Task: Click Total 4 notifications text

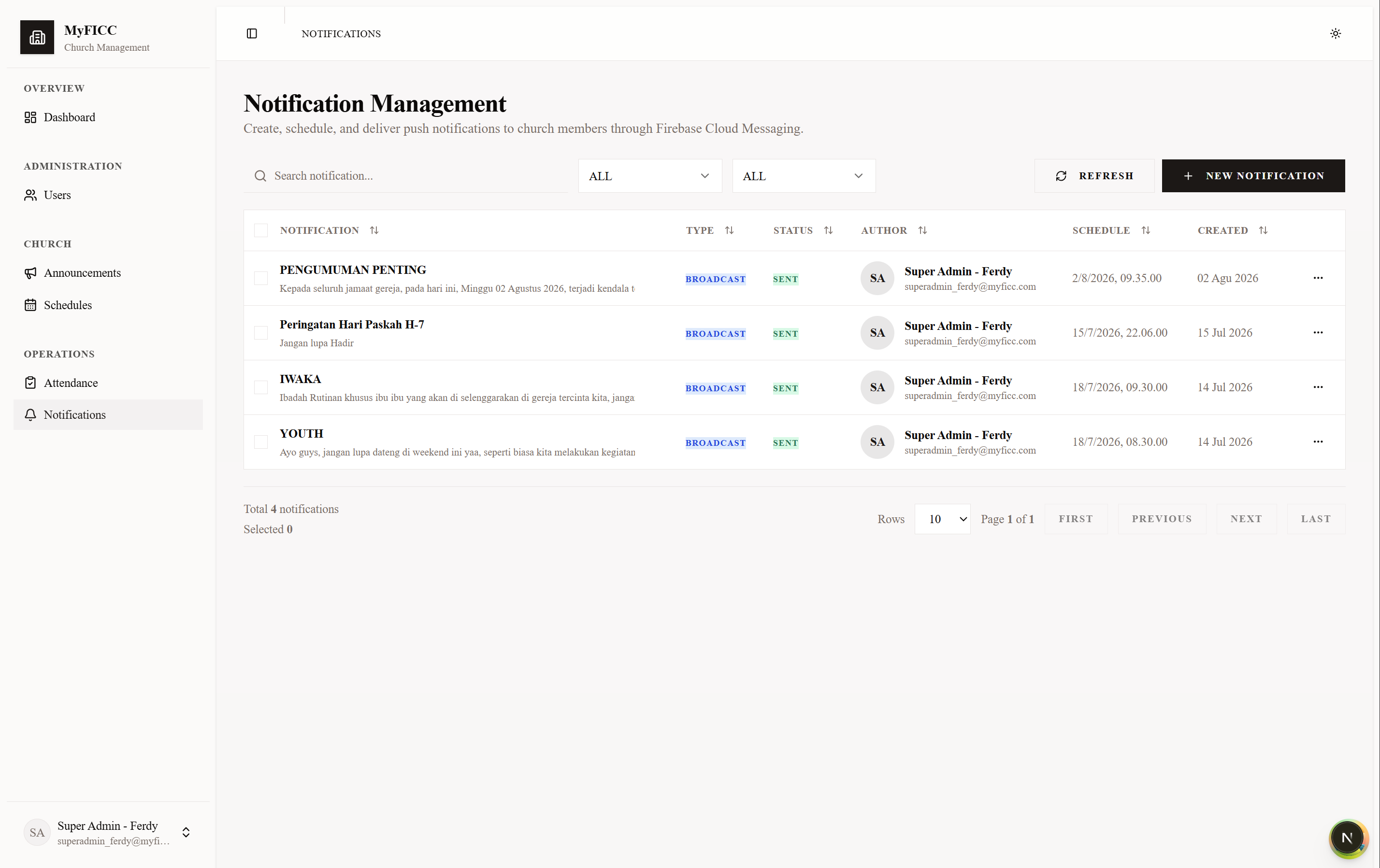Action: [290, 509]
